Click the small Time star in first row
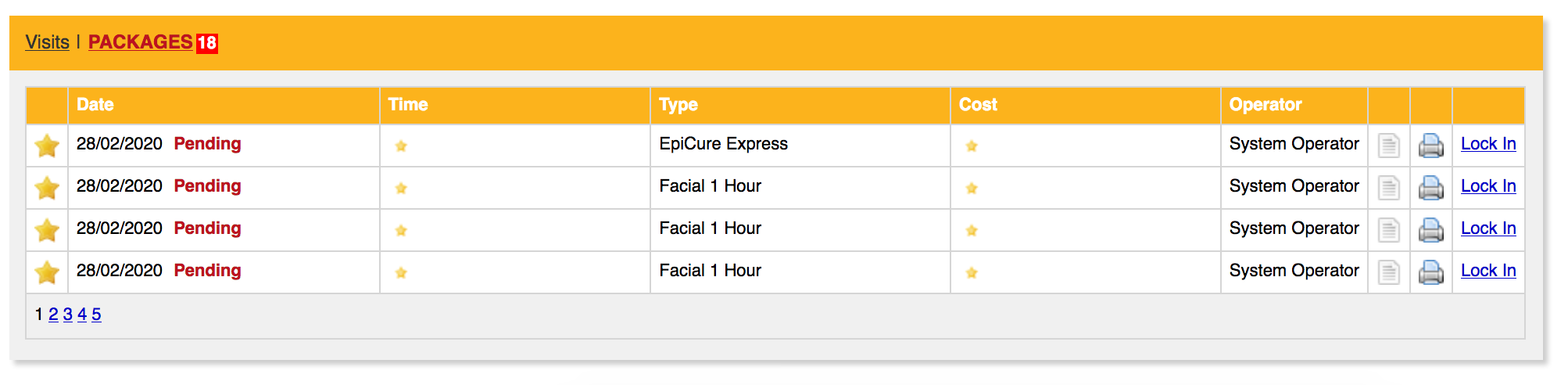Viewport: 1568px width, 385px height. [x=401, y=146]
